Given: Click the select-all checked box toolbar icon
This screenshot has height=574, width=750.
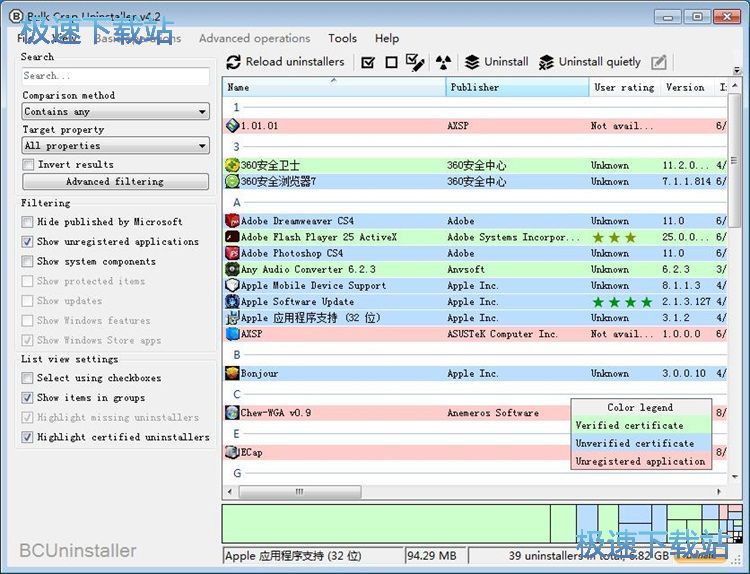Looking at the screenshot, I should coord(368,62).
